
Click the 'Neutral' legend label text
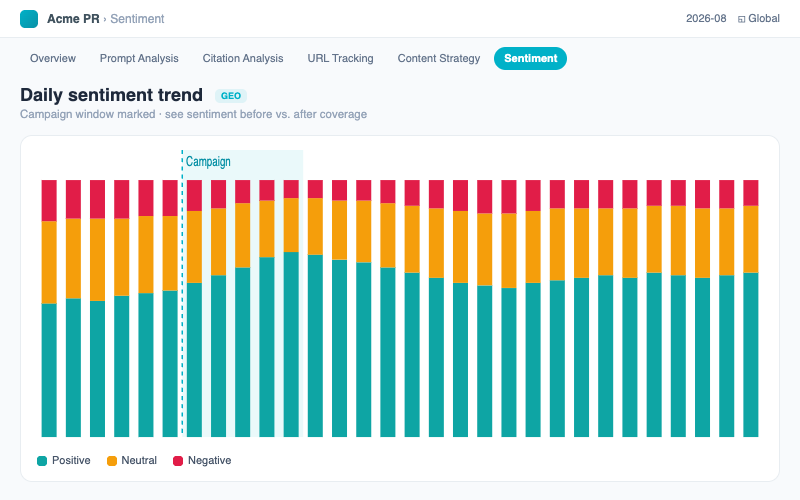(x=139, y=460)
